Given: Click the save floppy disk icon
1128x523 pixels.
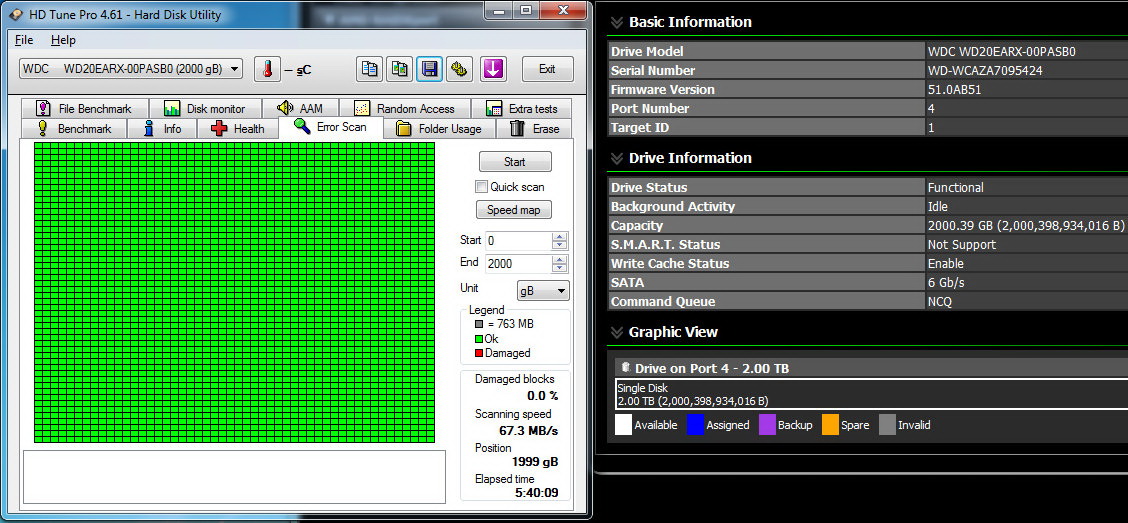Looking at the screenshot, I should (429, 69).
